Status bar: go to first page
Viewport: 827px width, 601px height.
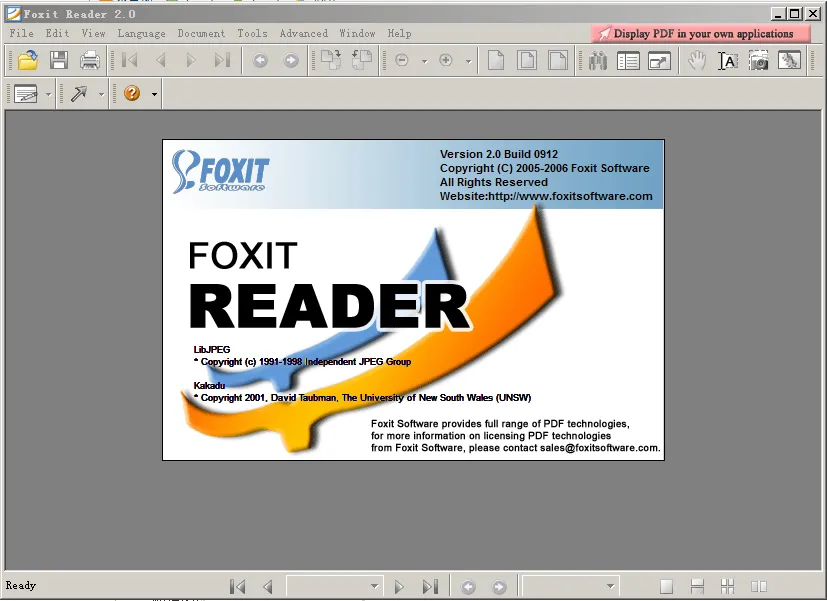coord(237,586)
